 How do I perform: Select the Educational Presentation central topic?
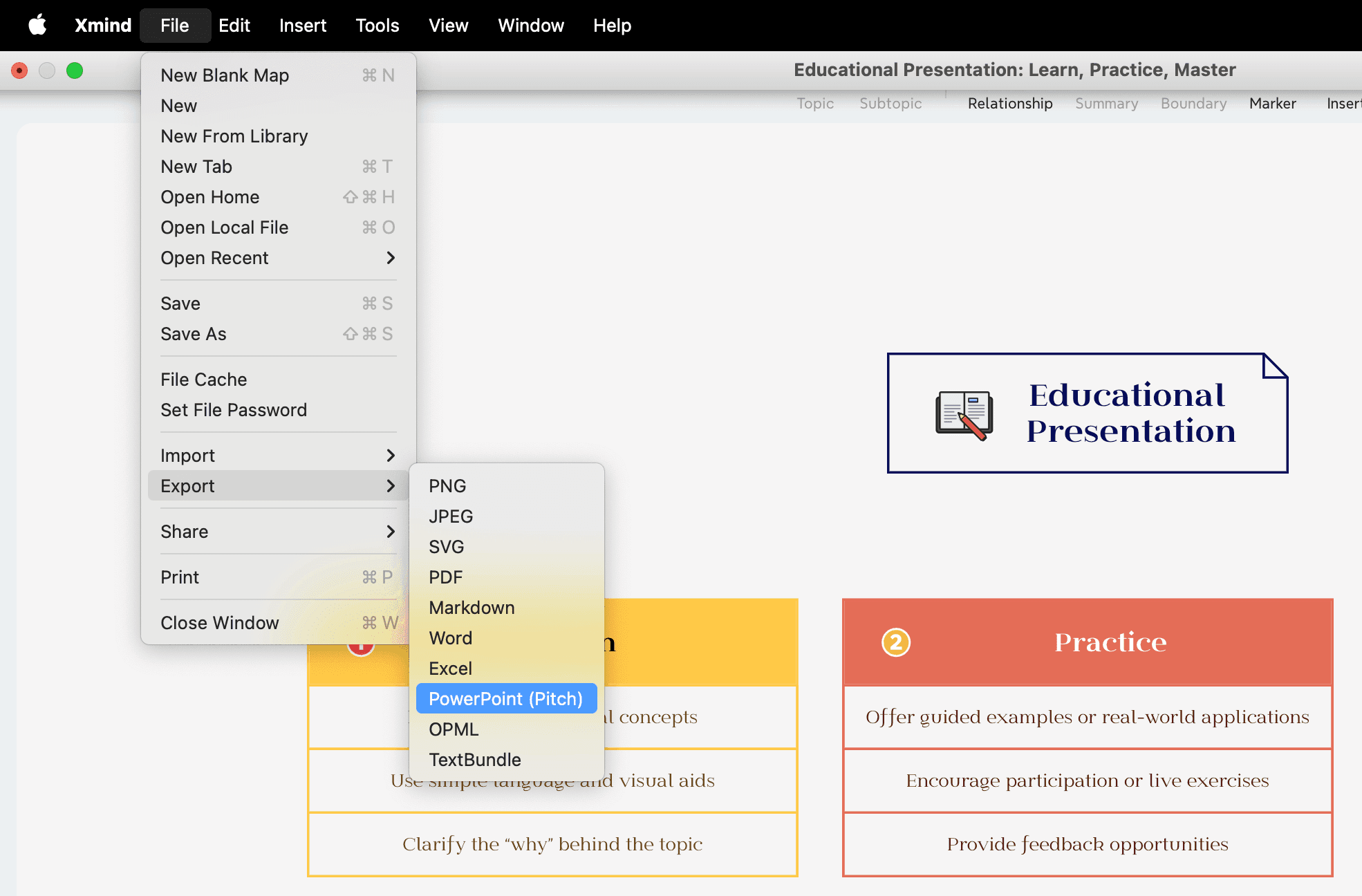1088,413
